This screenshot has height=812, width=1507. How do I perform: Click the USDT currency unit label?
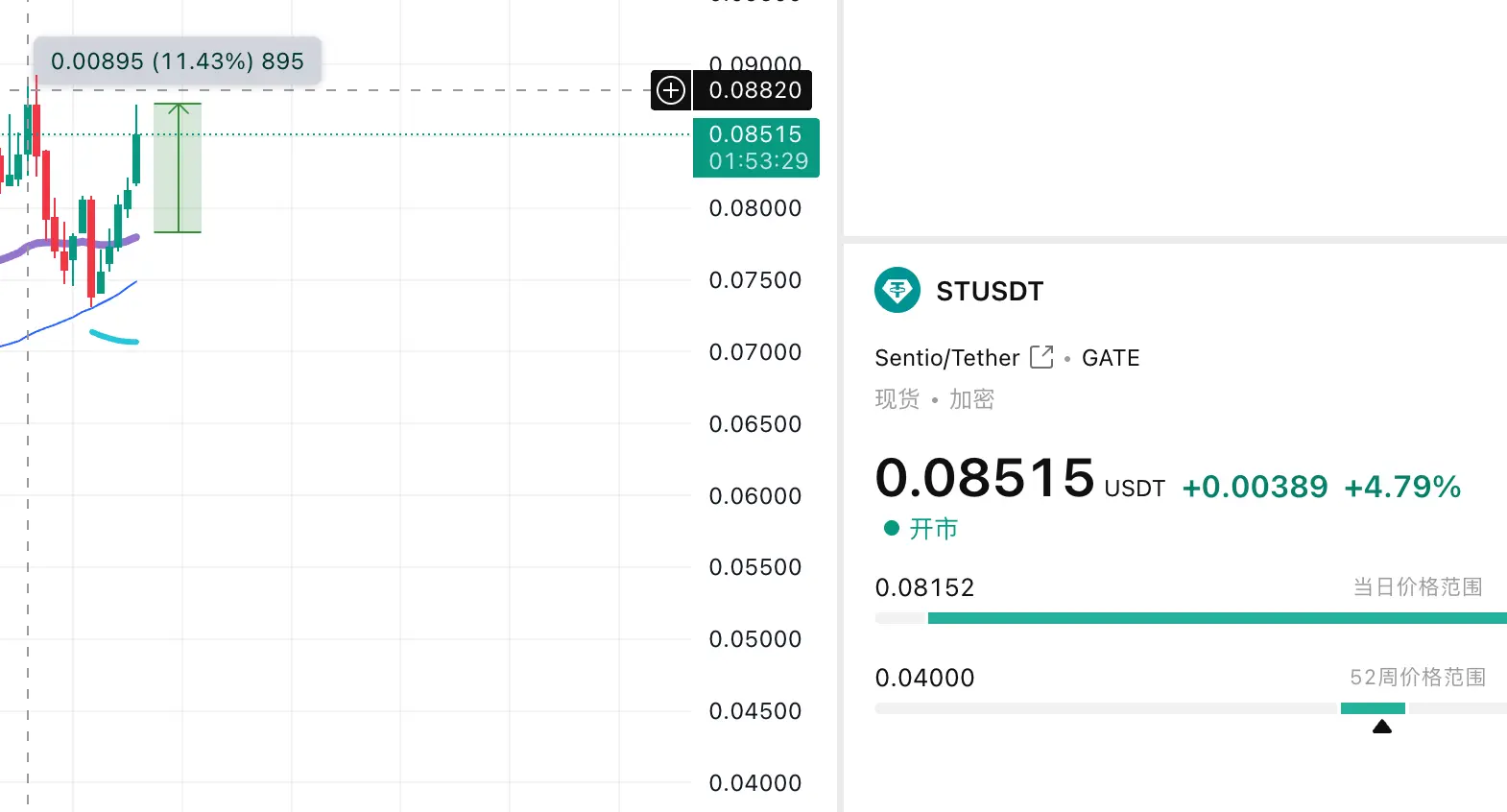[1135, 489]
